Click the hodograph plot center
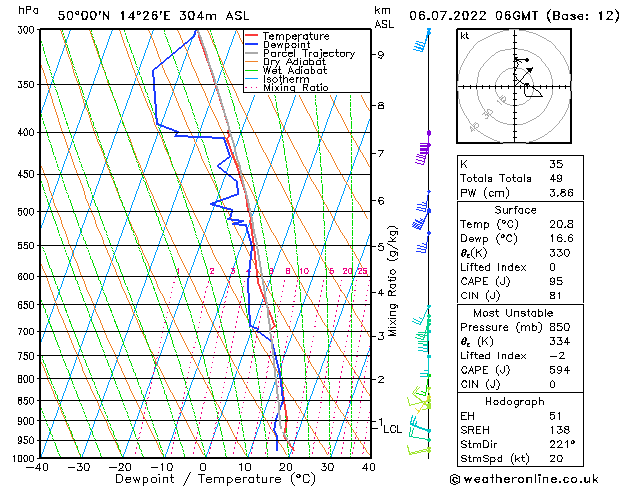The image size is (629, 486). [514, 86]
